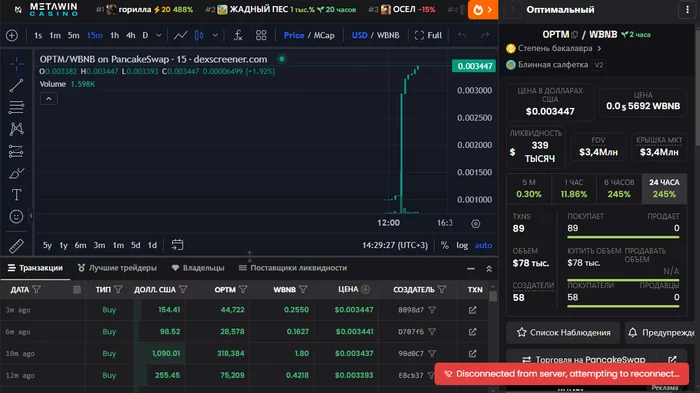This screenshot has height=393, width=700.
Task: Open the indicators fx menu
Action: [238, 35]
